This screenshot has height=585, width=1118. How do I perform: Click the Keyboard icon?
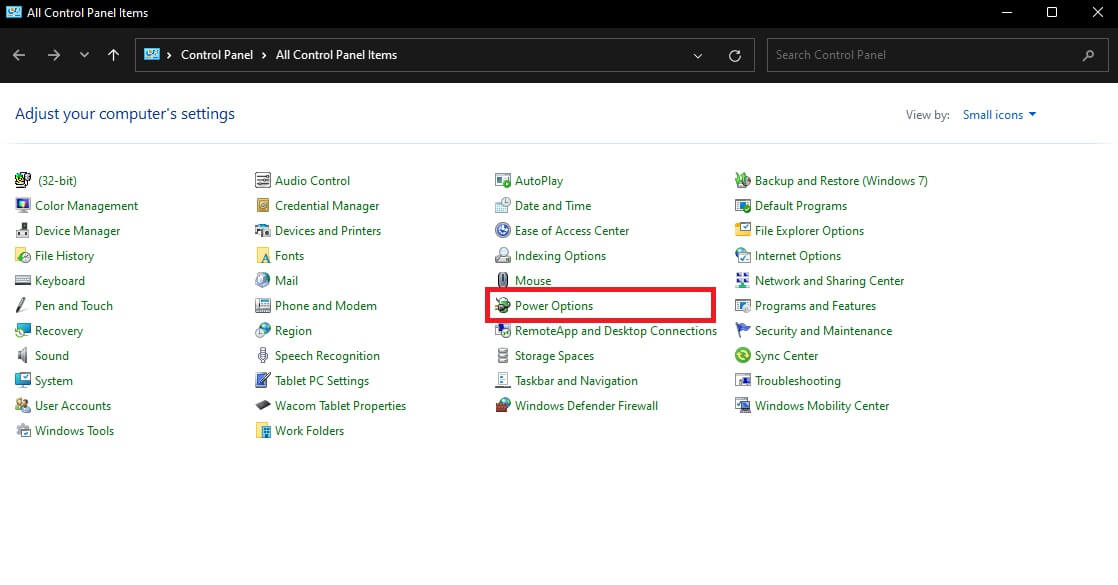[23, 281]
